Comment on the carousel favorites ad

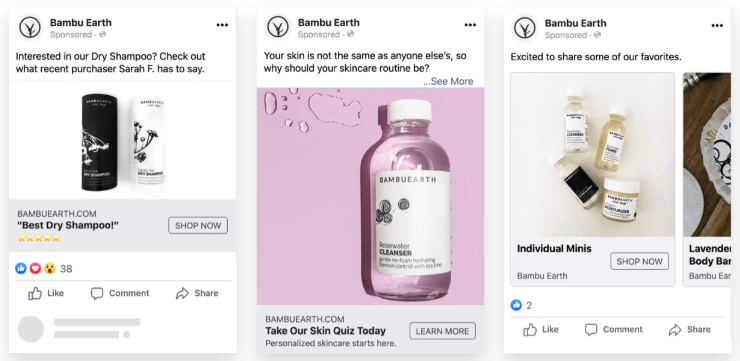(x=614, y=329)
